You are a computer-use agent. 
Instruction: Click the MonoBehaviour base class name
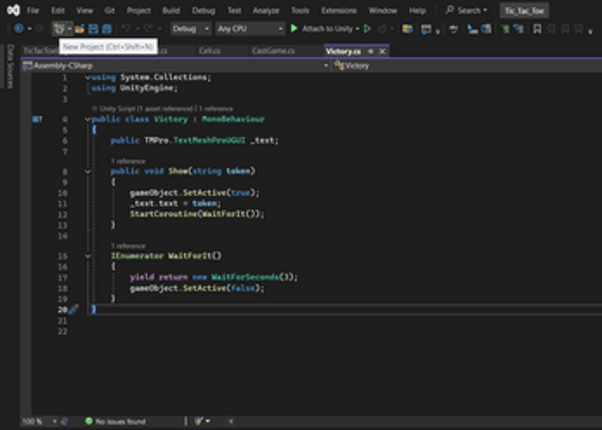[x=233, y=119]
